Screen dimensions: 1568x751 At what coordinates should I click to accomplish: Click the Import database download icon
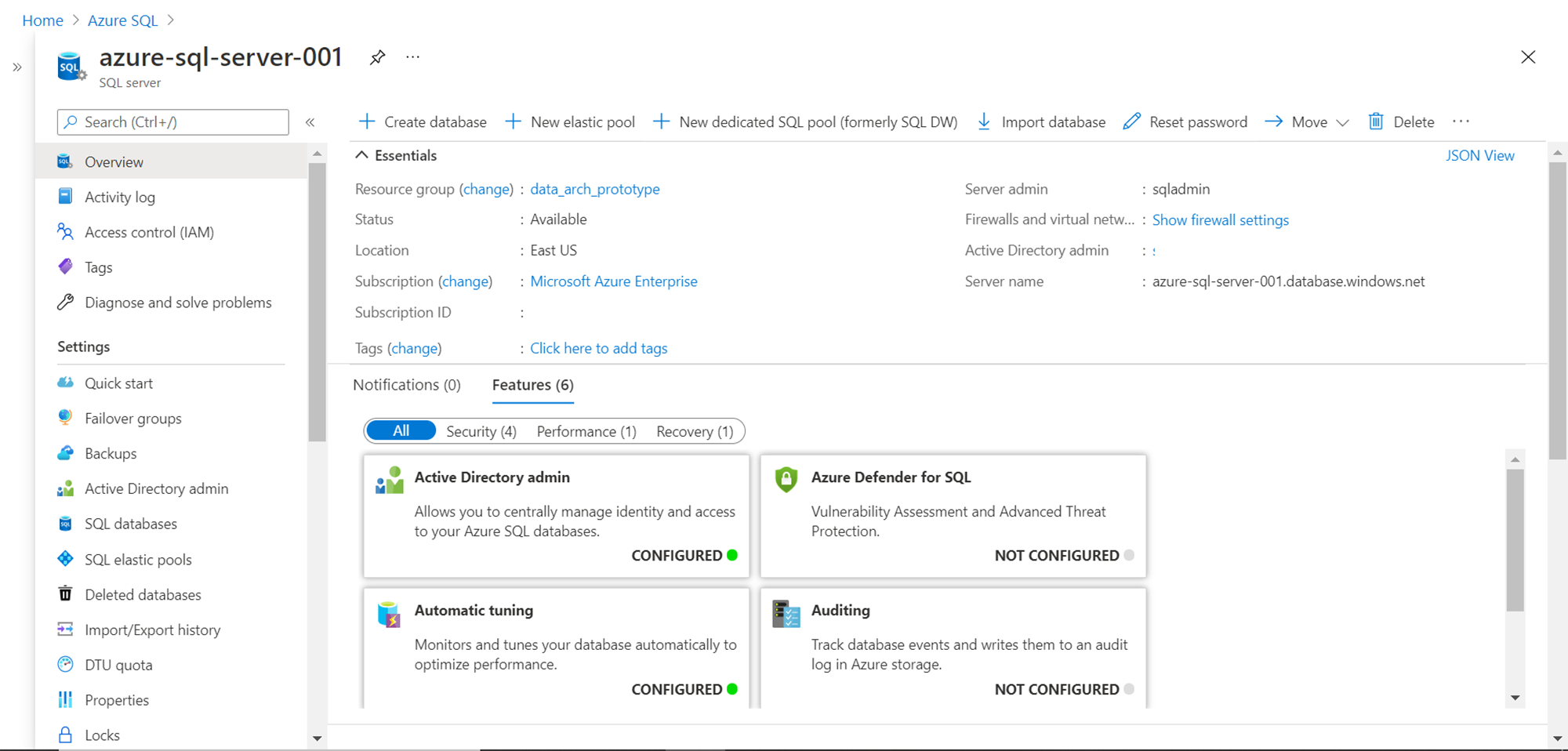[984, 122]
